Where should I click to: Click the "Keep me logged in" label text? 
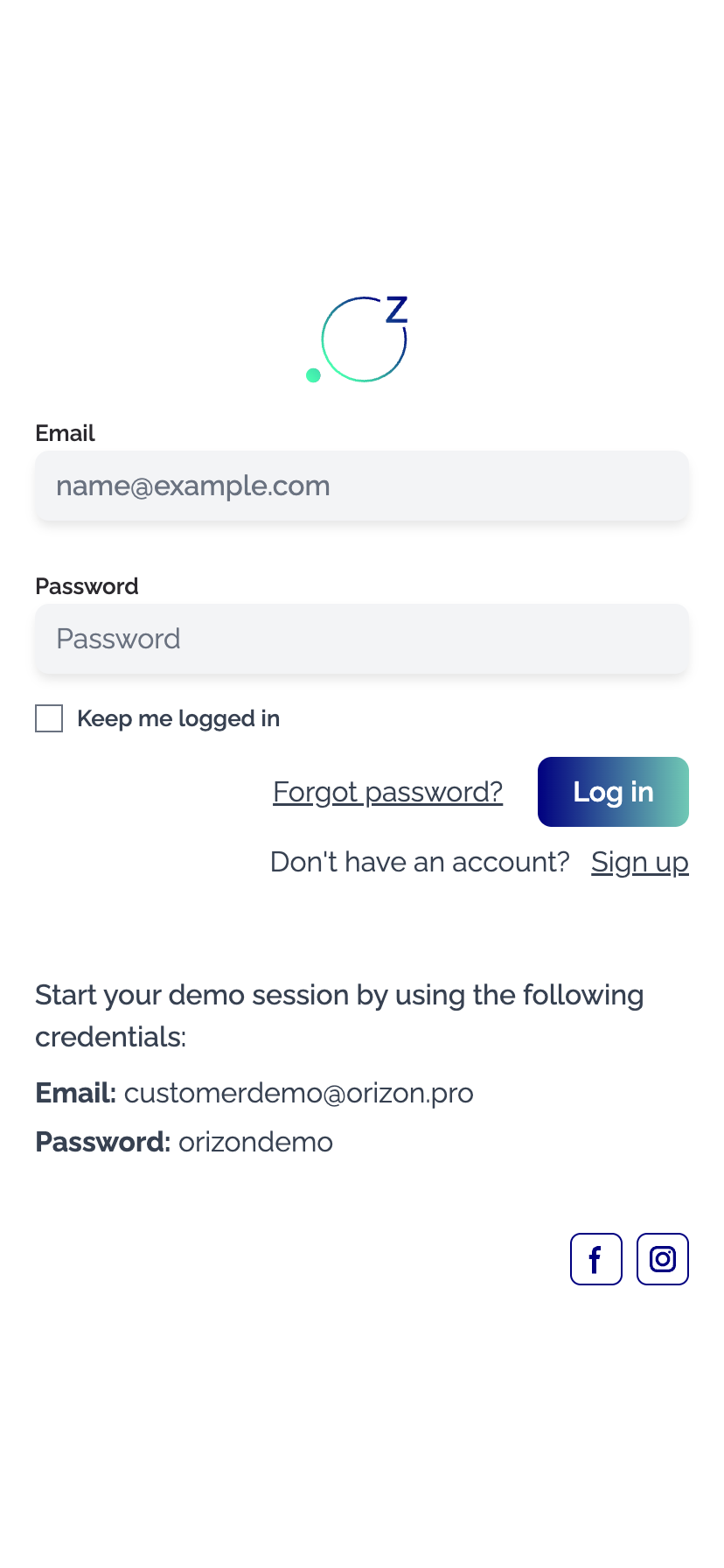(178, 718)
